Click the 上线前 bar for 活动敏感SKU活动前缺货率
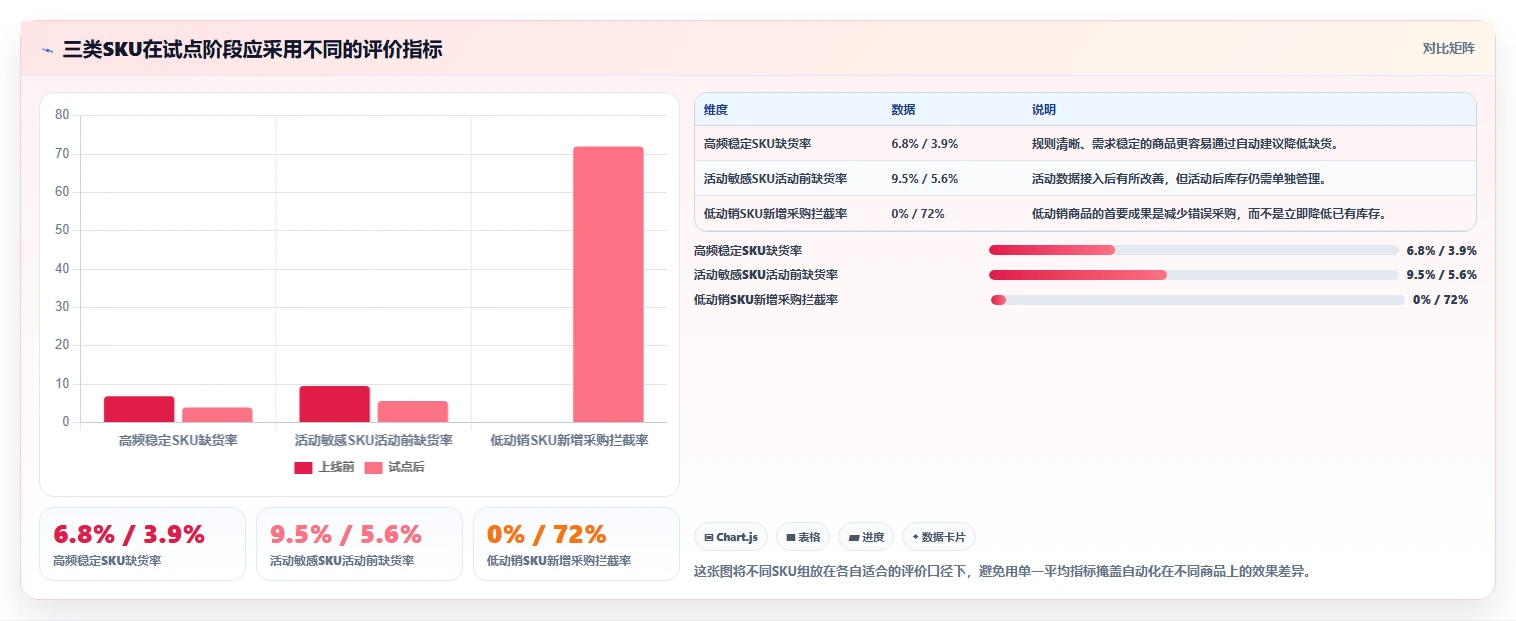The width and height of the screenshot is (1516, 621). tap(334, 404)
